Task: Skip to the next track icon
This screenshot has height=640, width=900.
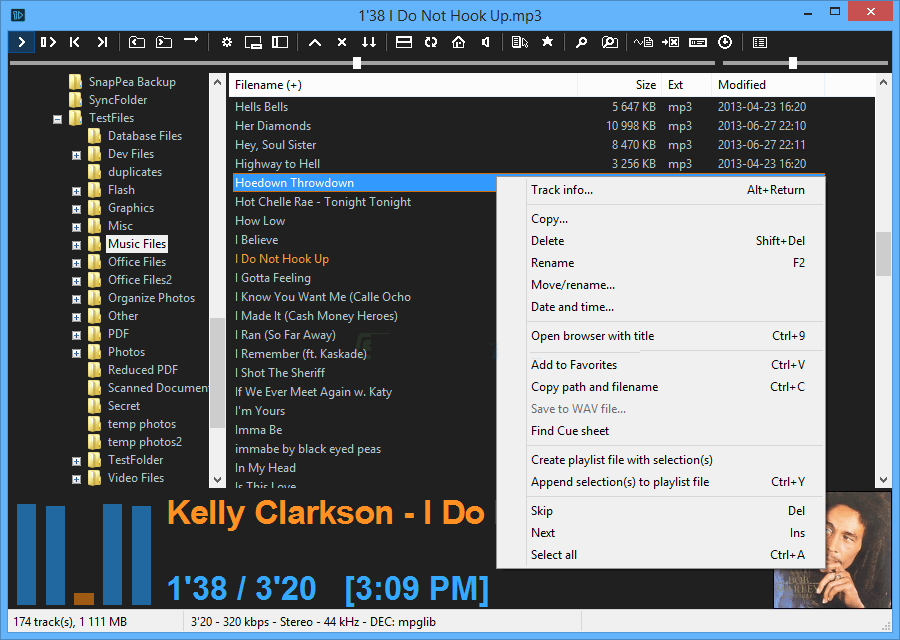Action: [x=102, y=42]
